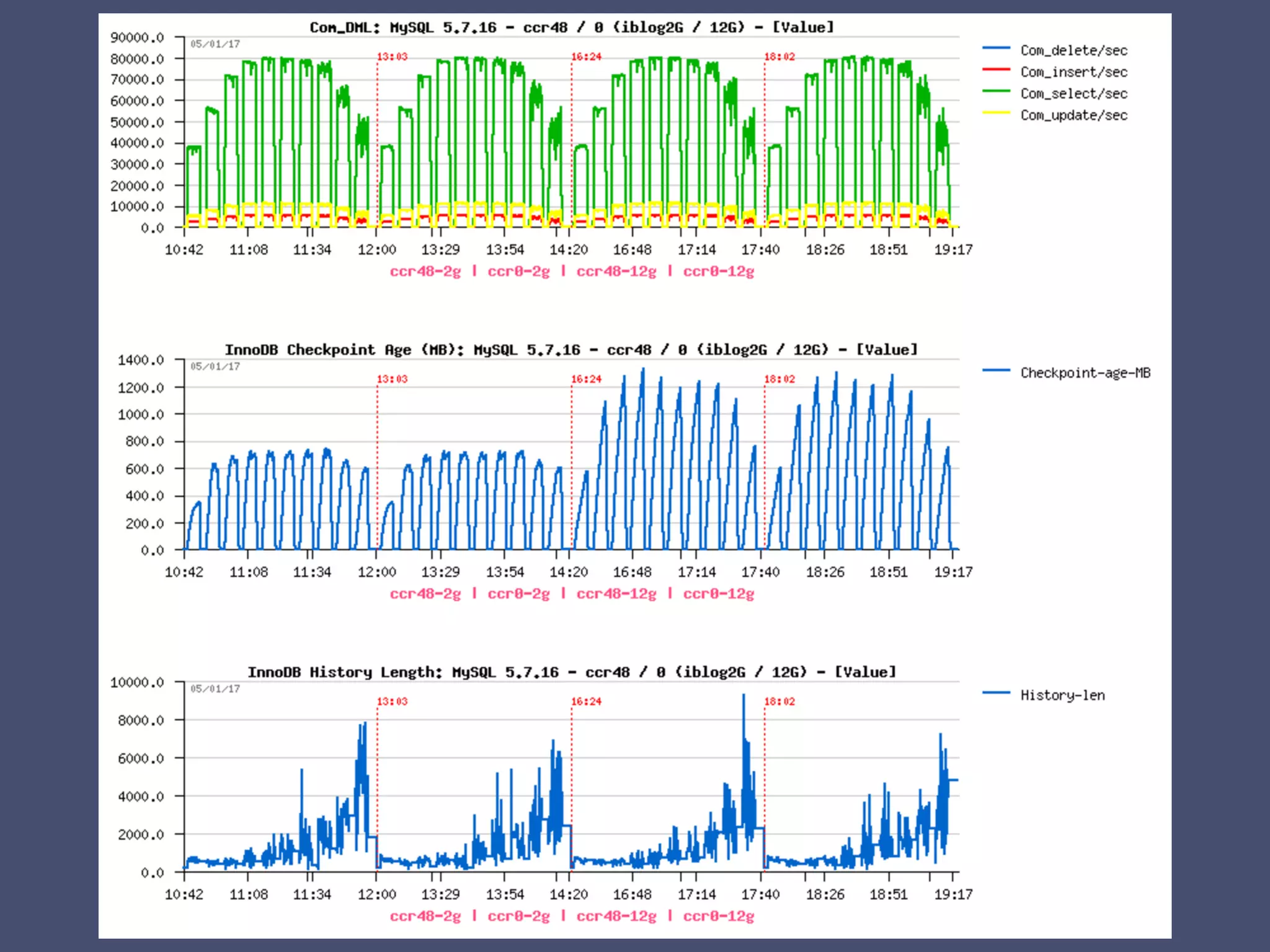This screenshot has height=952, width=1270.
Task: Click ccr48-2g label under Com_DML chart
Action: [425, 271]
